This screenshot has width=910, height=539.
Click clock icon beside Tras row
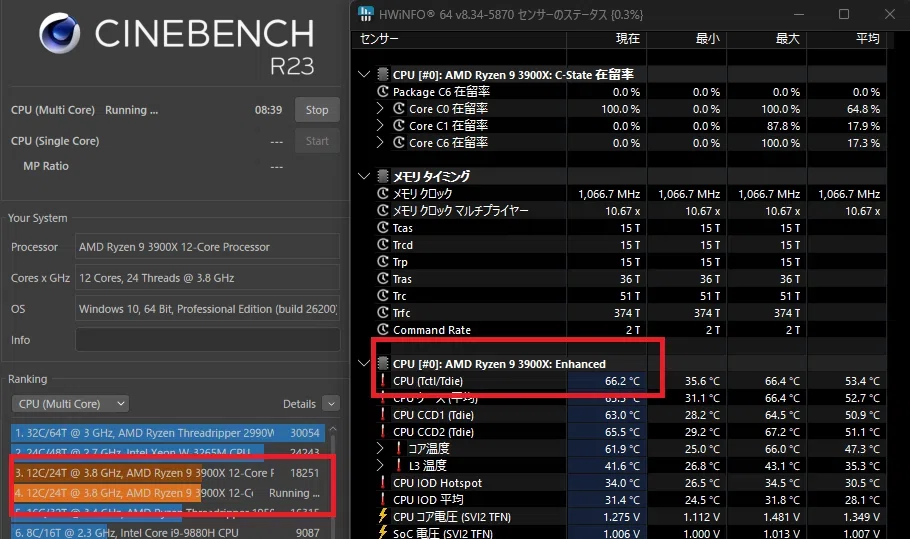tap(382, 278)
